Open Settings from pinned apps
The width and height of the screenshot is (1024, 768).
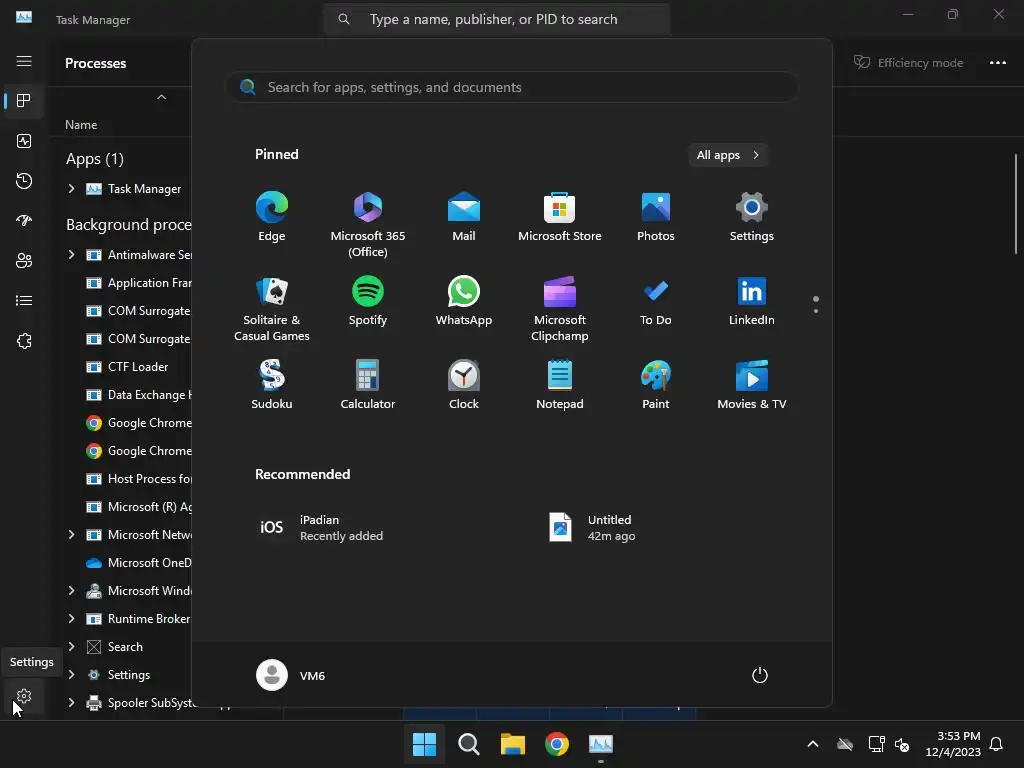[752, 217]
